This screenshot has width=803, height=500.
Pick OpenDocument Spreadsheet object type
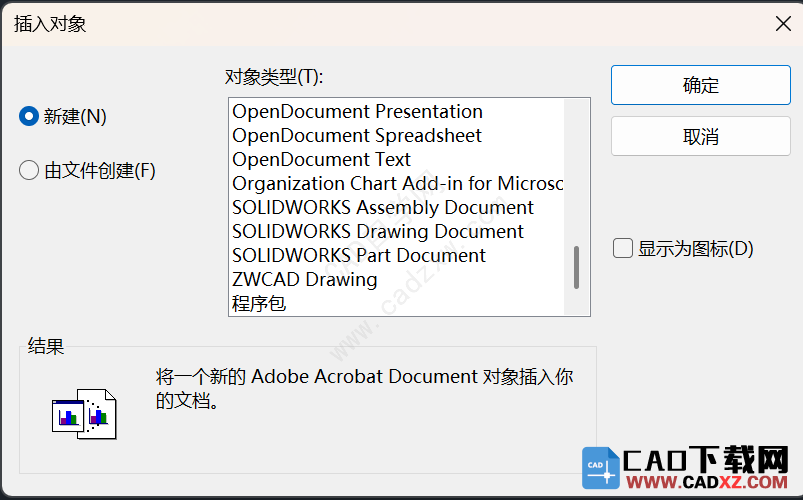coord(396,135)
